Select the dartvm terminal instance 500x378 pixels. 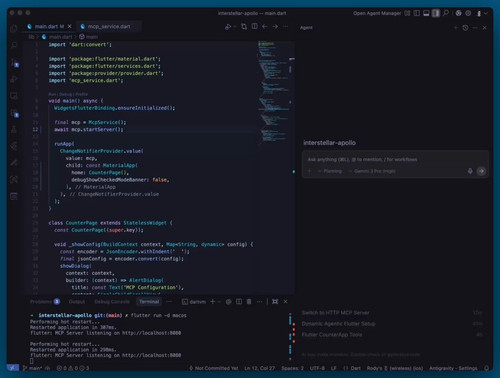click(x=194, y=302)
